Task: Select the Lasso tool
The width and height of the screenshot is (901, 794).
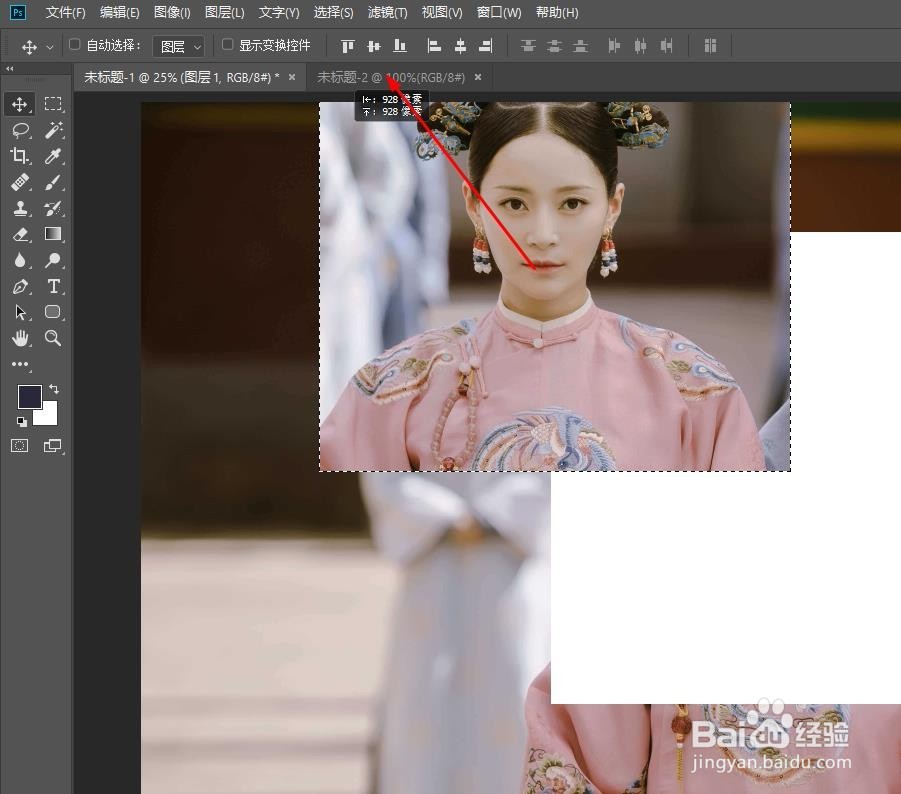Action: point(21,130)
